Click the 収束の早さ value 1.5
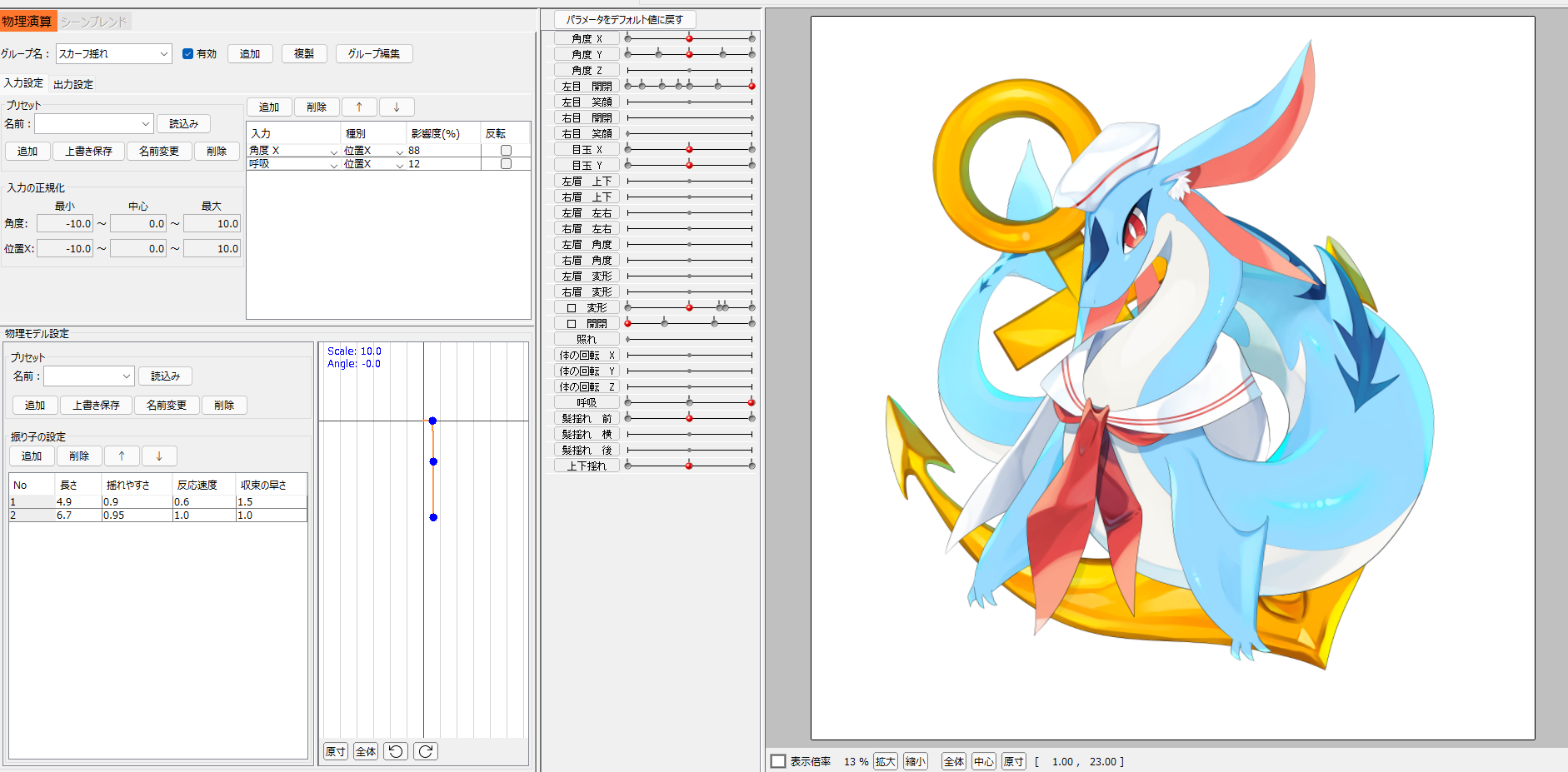The height and width of the screenshot is (772, 1568). [x=272, y=502]
